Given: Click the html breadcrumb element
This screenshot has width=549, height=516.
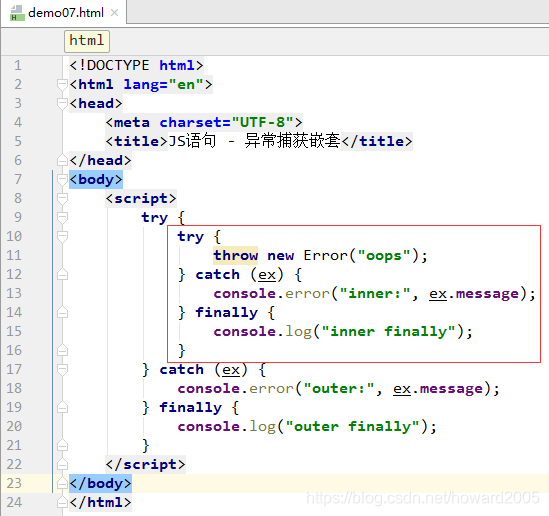Looking at the screenshot, I should click(x=87, y=41).
